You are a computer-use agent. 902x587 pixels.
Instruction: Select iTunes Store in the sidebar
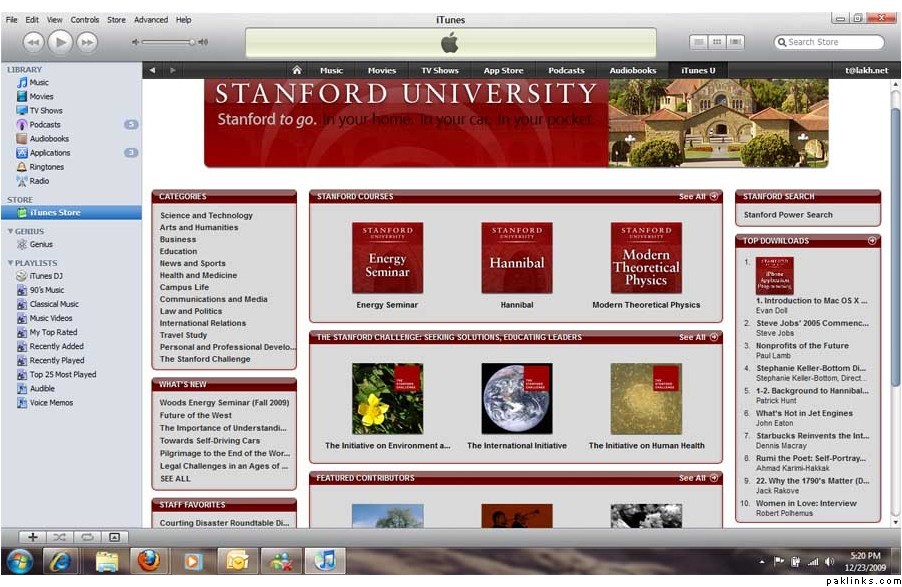click(x=71, y=212)
